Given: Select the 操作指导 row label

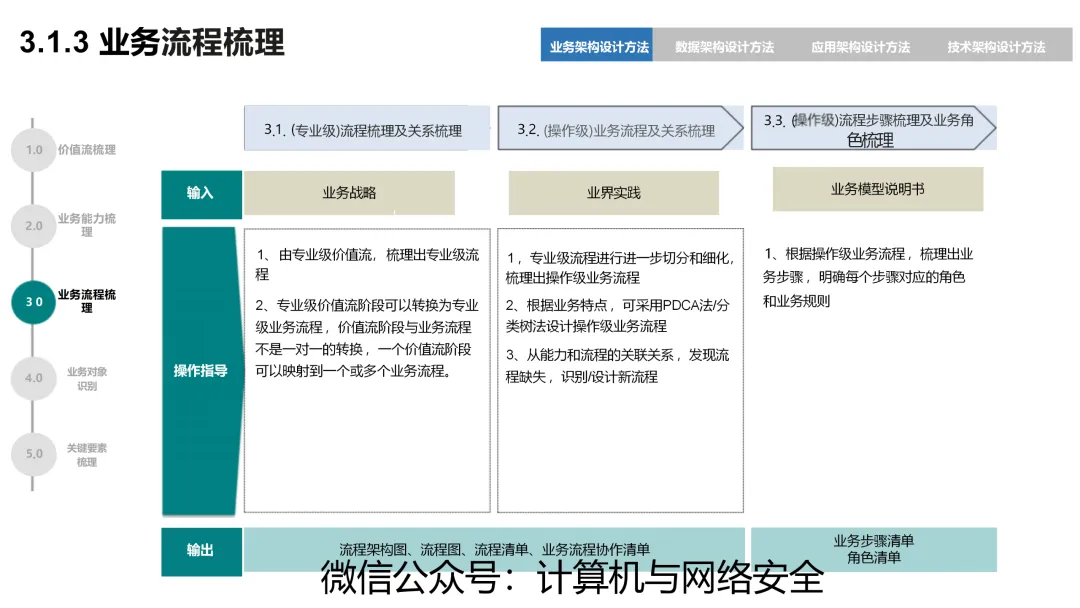Looking at the screenshot, I should (x=201, y=370).
